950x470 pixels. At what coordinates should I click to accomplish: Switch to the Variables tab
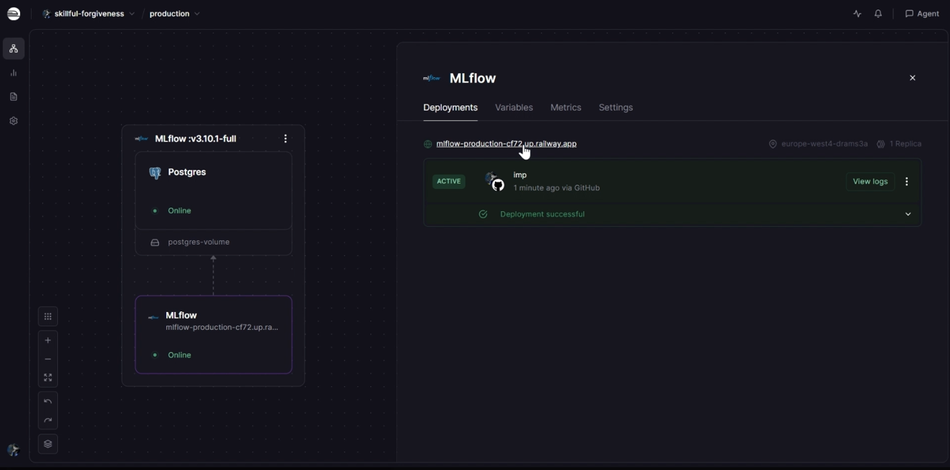coord(514,107)
